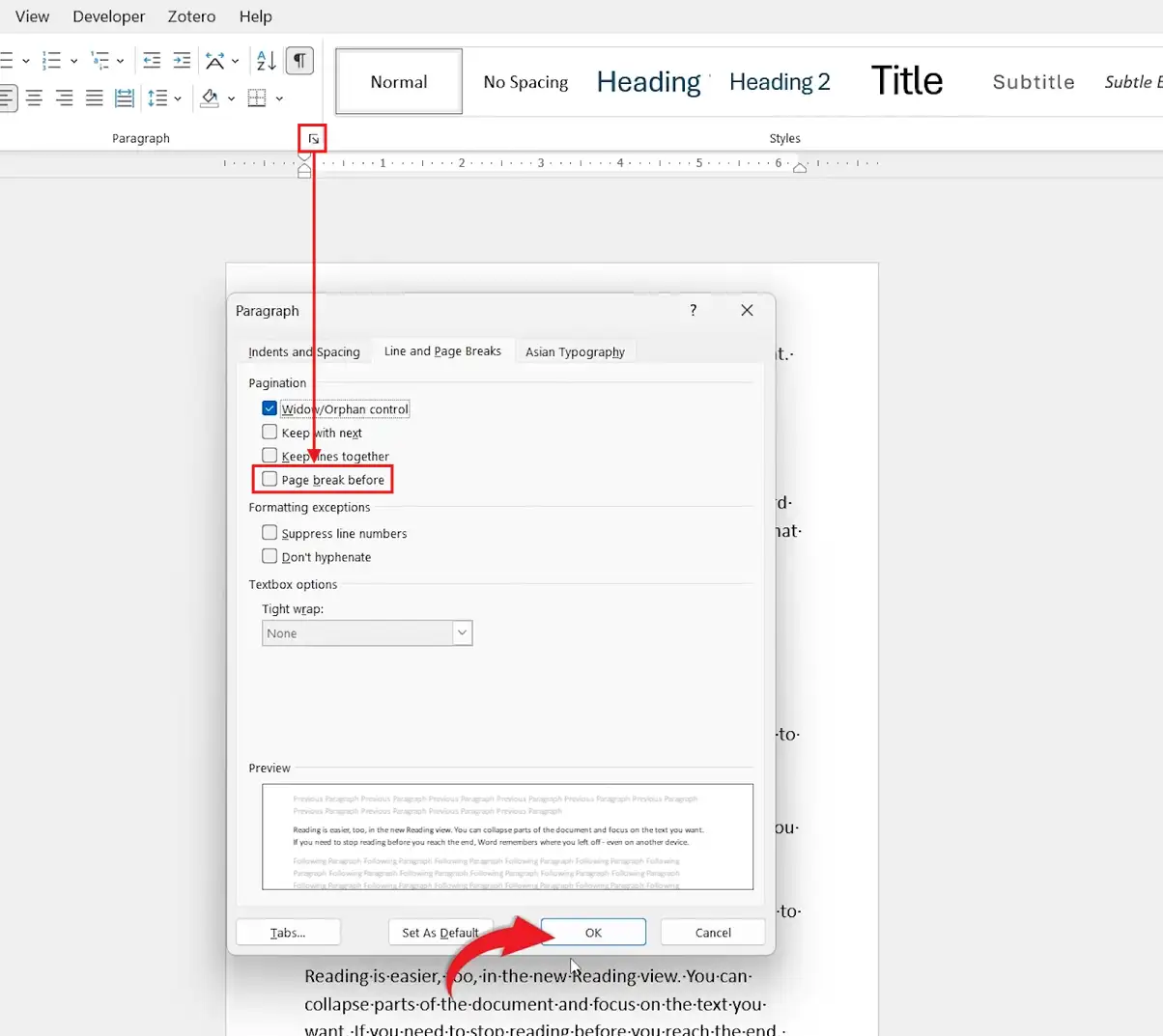Image resolution: width=1163 pixels, height=1036 pixels.
Task: Apply the Heading 2 style
Action: click(780, 82)
